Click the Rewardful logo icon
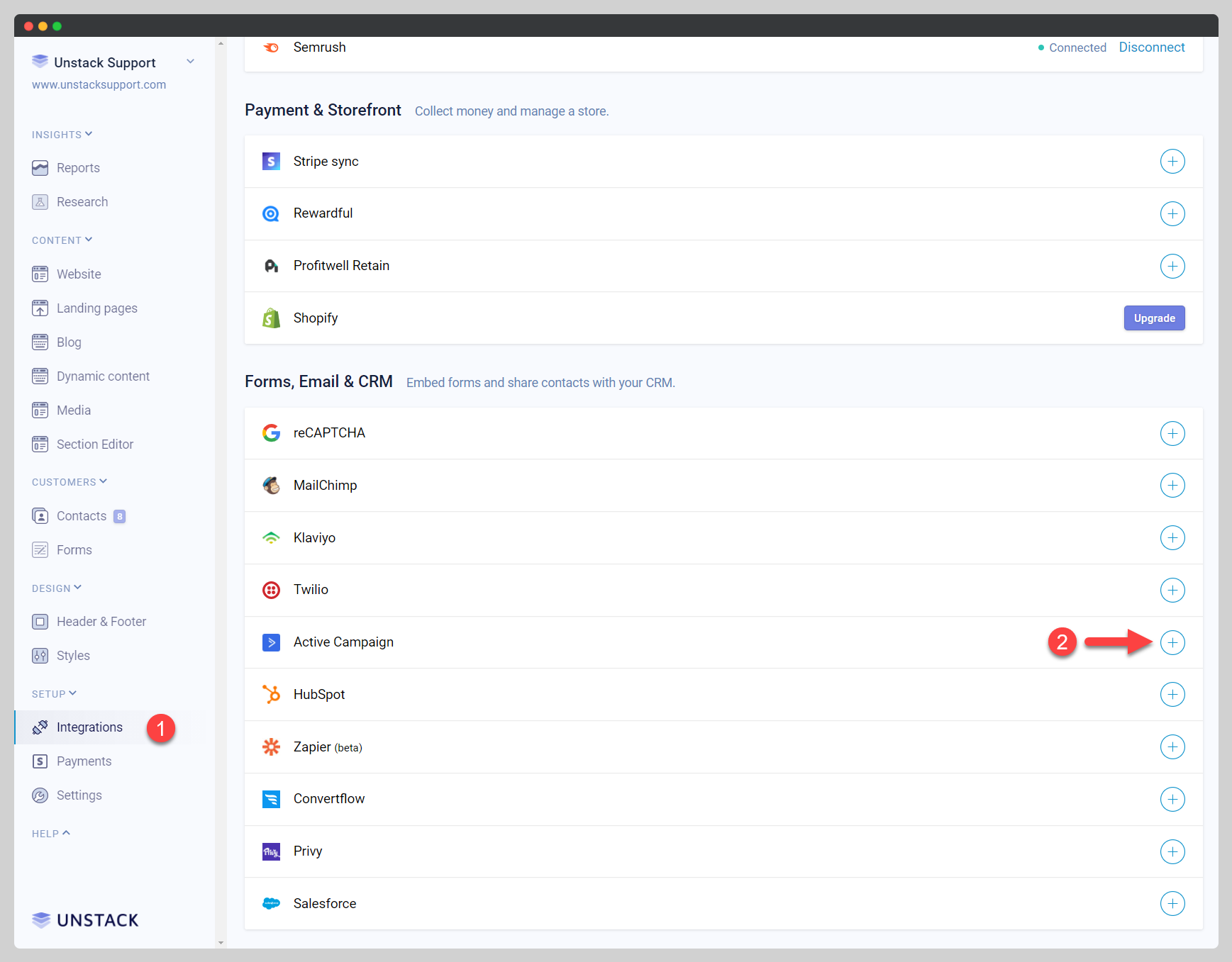This screenshot has height=962, width=1232. tap(271, 213)
